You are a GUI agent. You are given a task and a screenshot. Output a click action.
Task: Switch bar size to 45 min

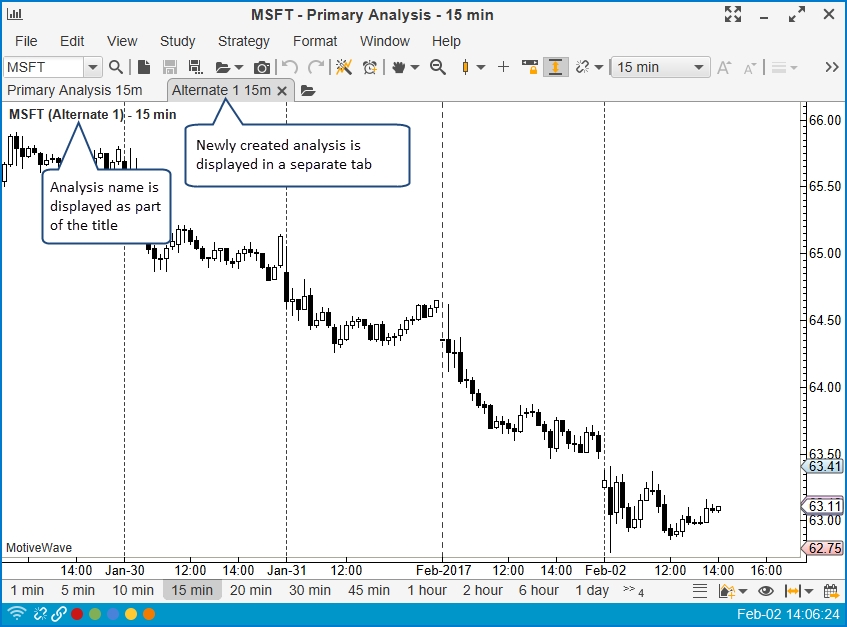pos(369,590)
